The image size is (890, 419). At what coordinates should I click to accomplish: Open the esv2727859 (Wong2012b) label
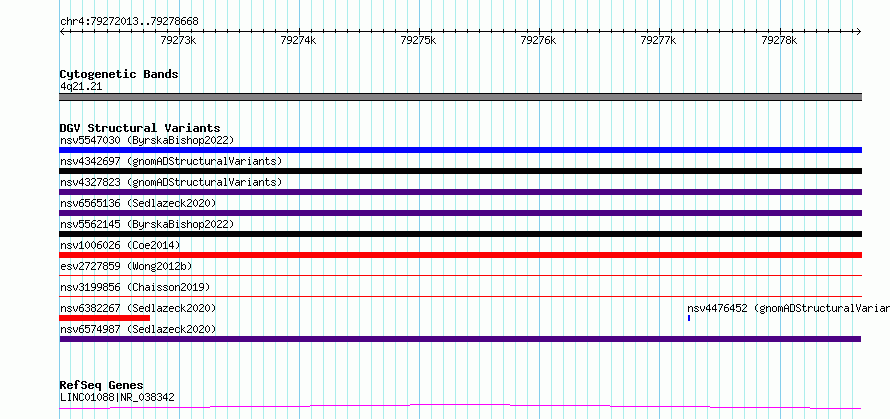(126, 266)
